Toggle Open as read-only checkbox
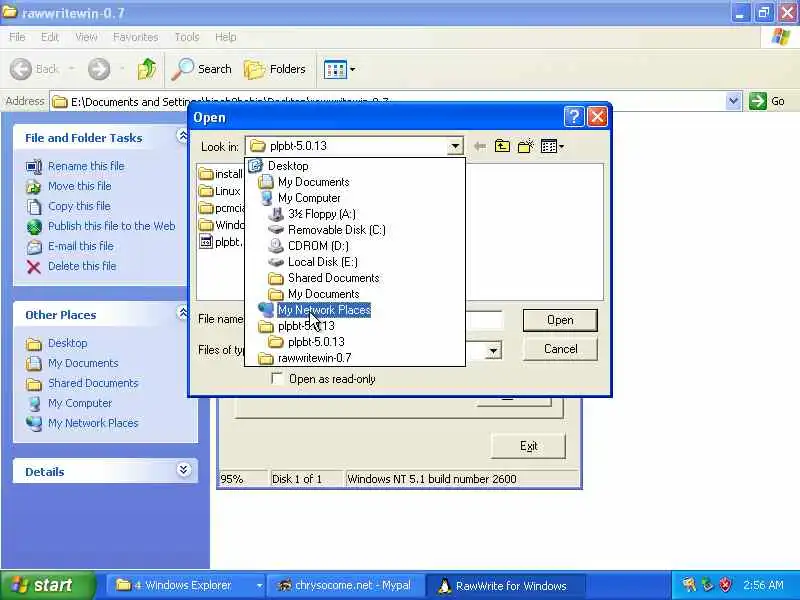 click(x=278, y=379)
